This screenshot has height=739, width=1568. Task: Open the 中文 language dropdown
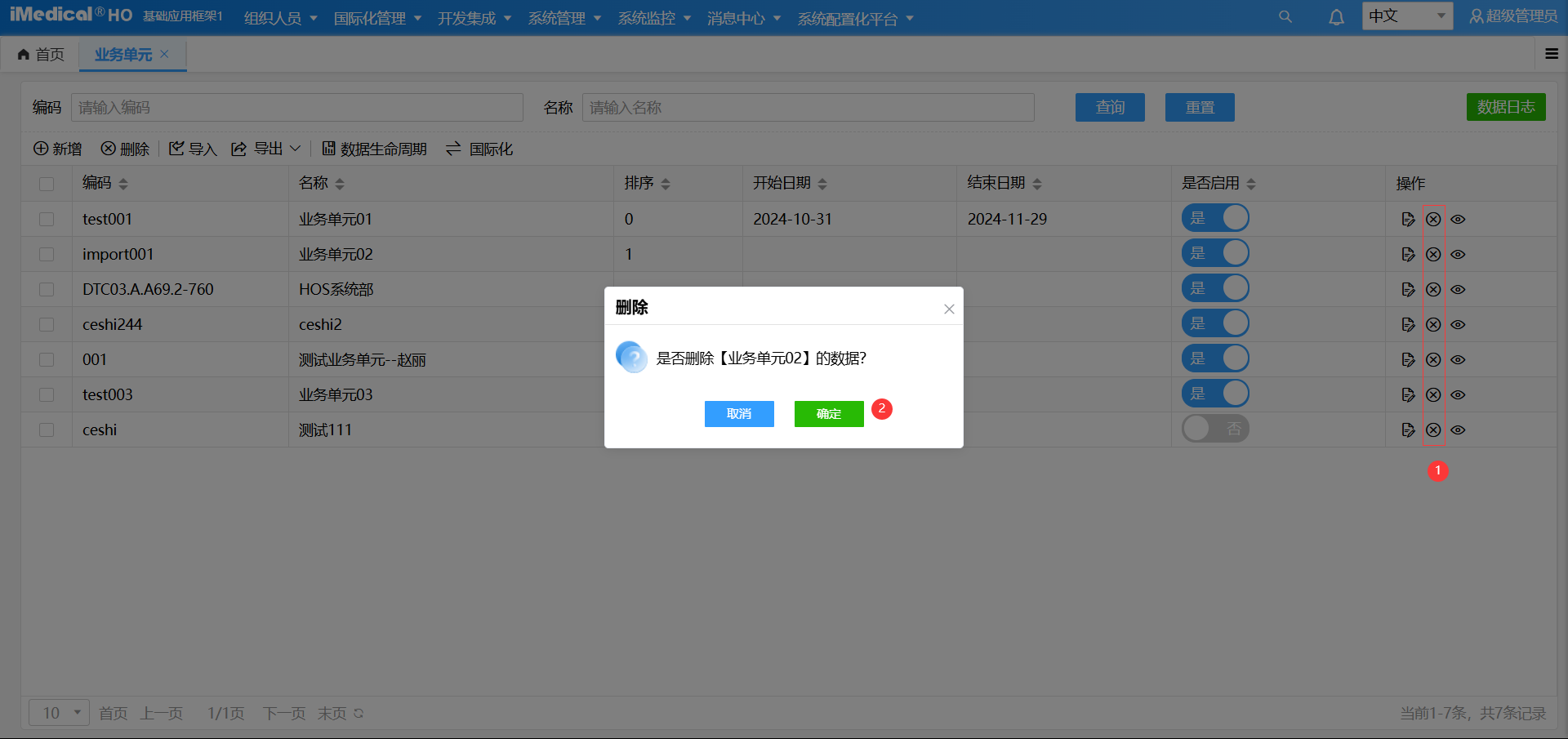(1407, 16)
